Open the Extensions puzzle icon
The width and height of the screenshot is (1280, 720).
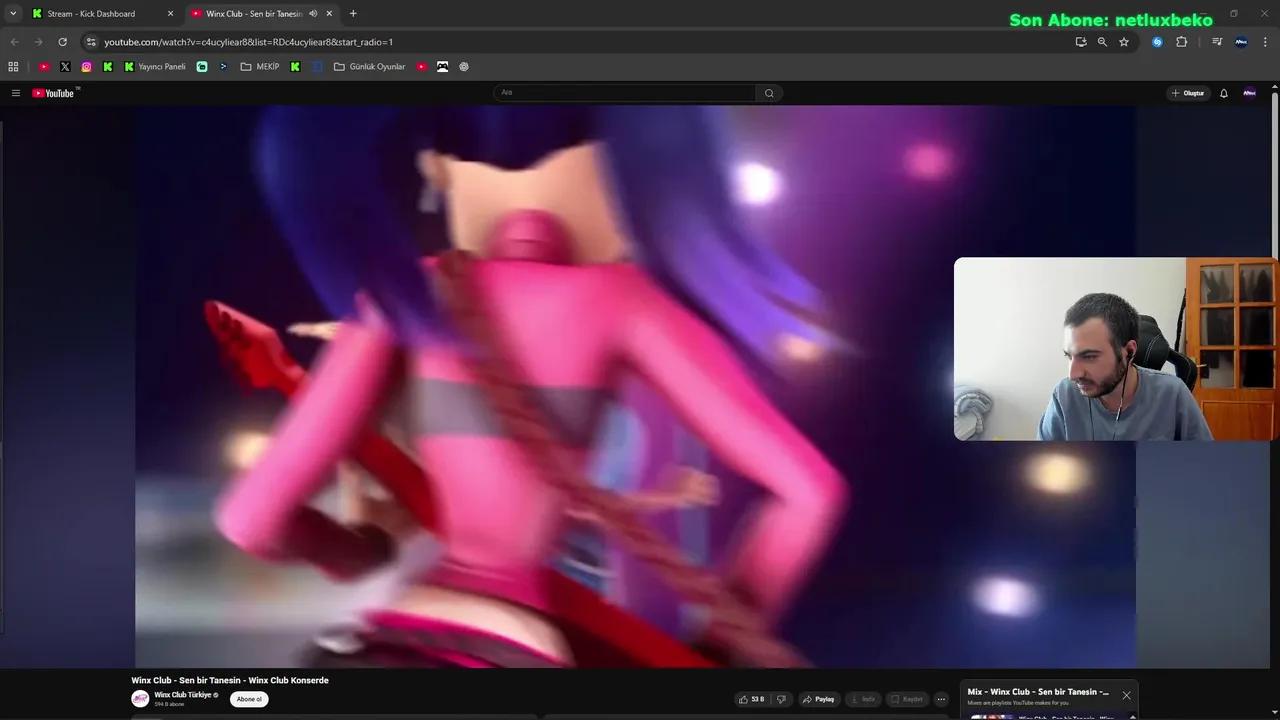point(1182,42)
